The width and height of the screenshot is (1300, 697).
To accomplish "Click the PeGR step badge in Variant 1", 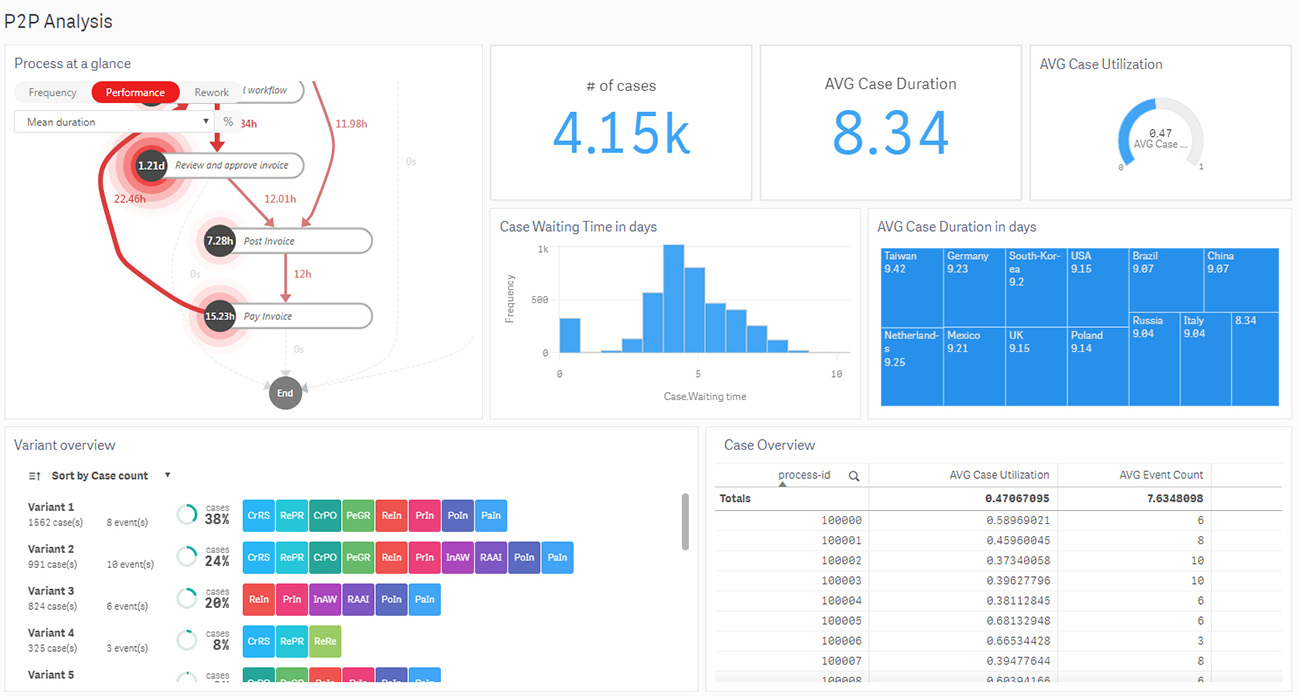I will click(357, 515).
